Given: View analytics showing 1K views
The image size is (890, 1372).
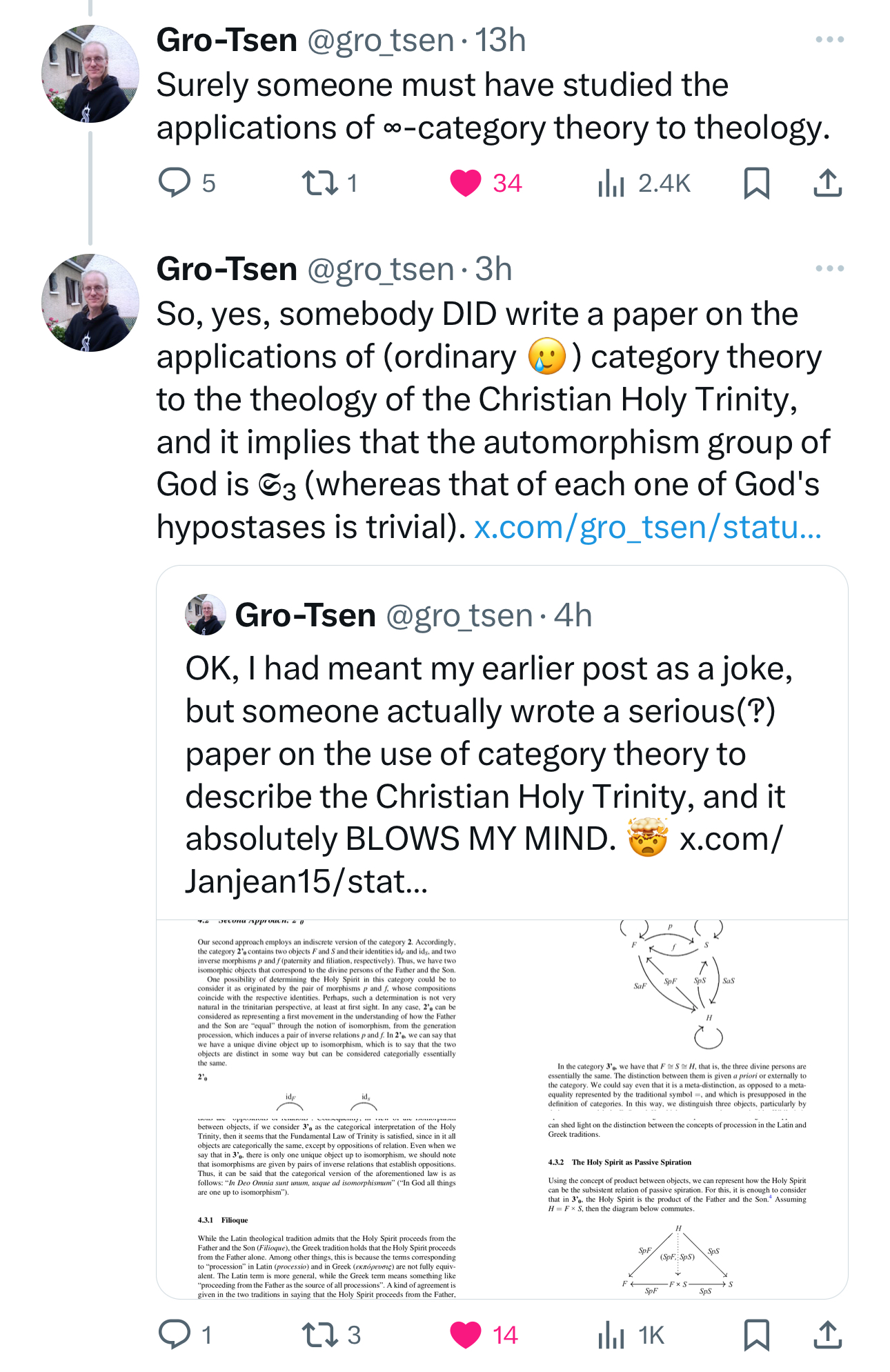Looking at the screenshot, I should [611, 1335].
